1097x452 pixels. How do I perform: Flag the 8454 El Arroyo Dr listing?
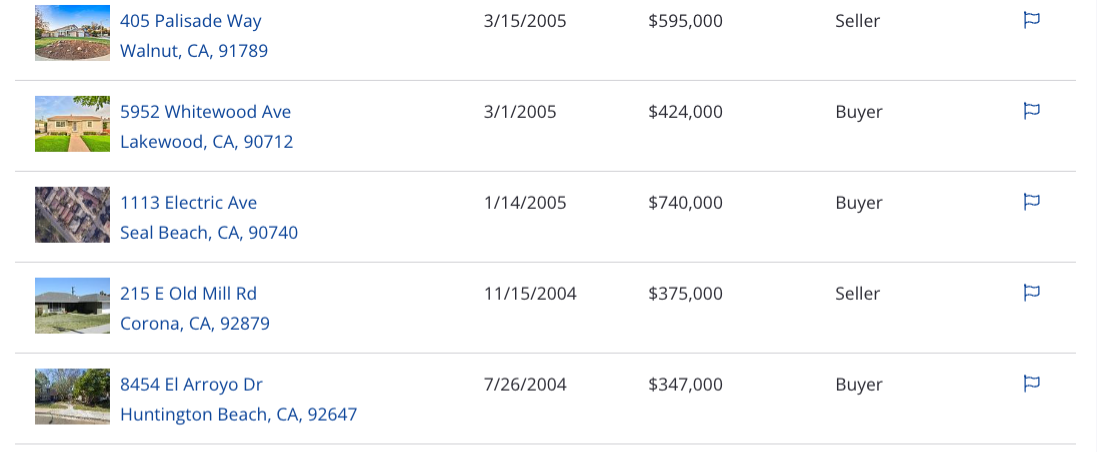pos(1031,383)
